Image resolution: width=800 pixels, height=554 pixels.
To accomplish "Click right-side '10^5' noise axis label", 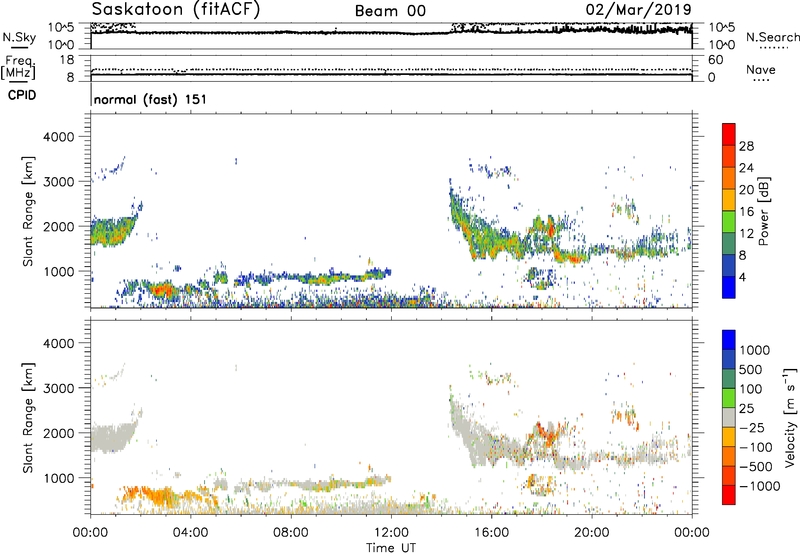I will [722, 28].
